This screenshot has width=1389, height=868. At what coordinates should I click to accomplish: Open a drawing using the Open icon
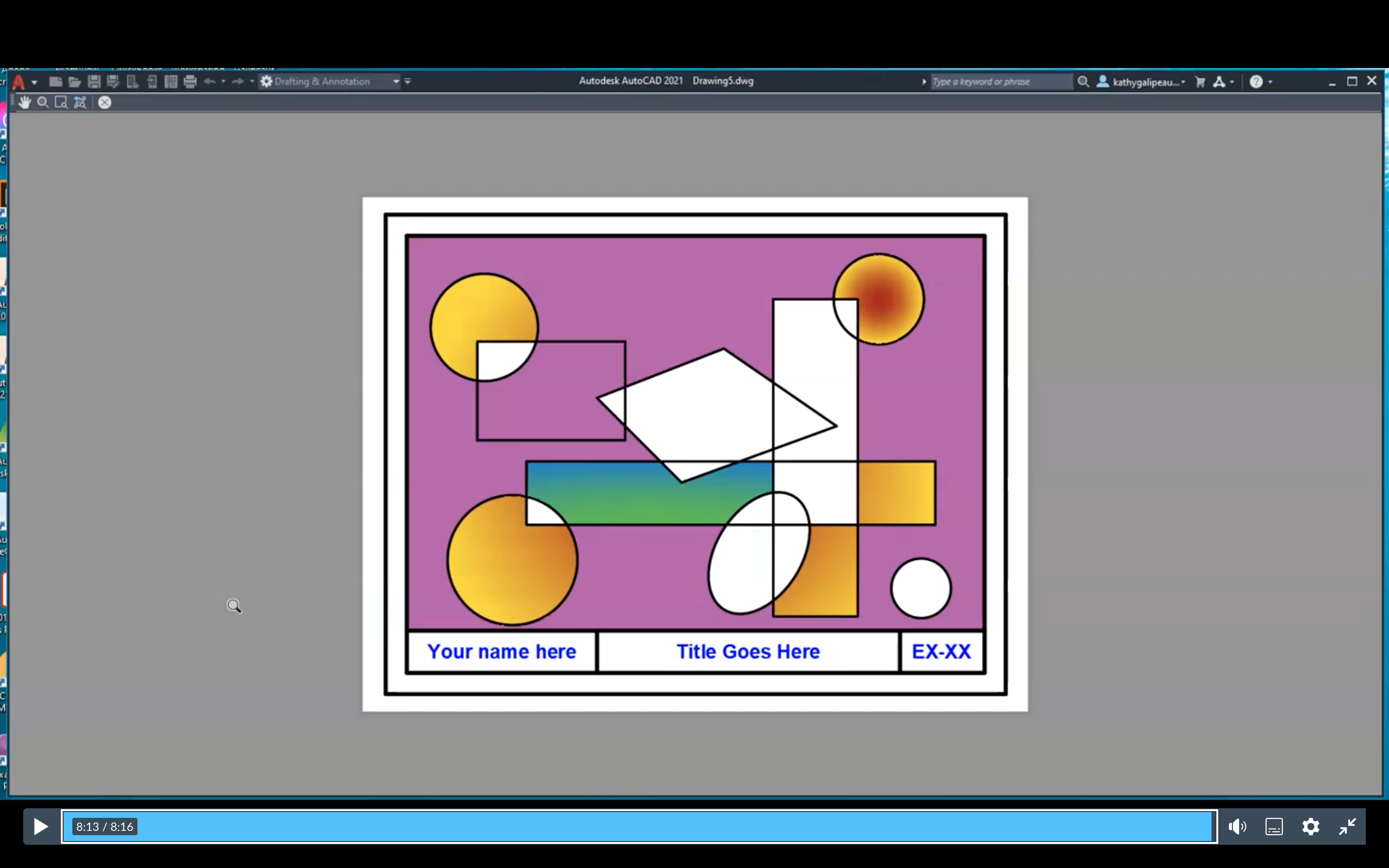(x=75, y=81)
